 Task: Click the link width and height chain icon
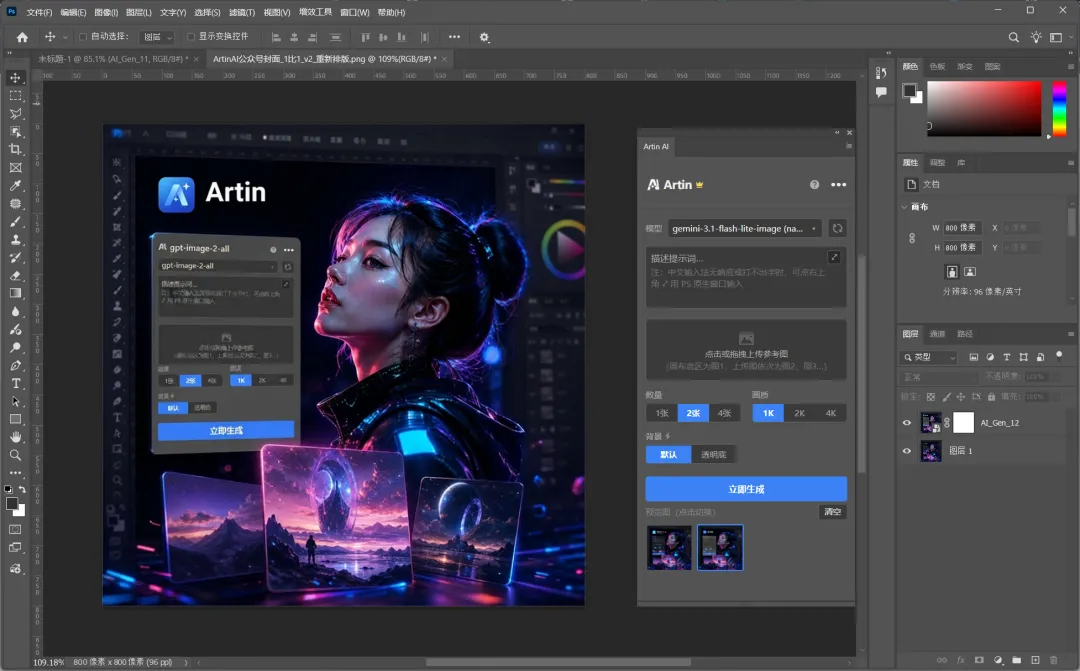point(912,238)
